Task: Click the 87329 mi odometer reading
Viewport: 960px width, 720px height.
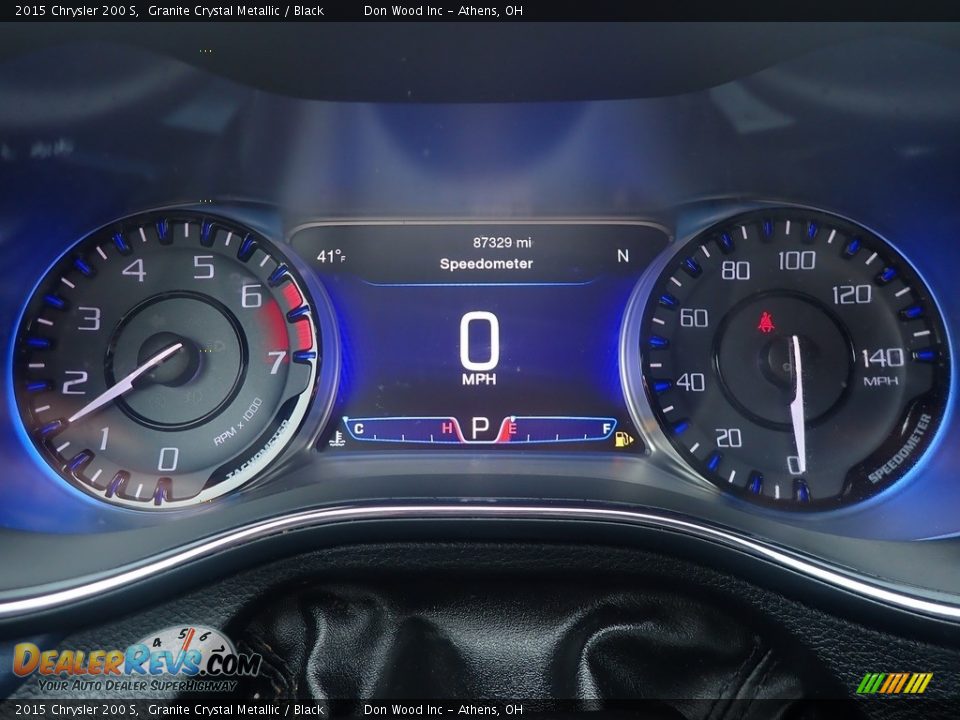Action: pyautogui.click(x=505, y=240)
